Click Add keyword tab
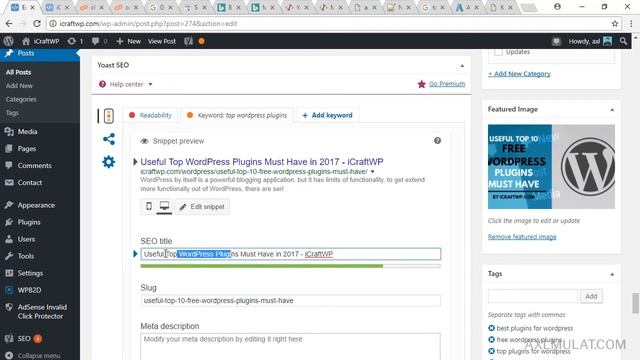 (x=327, y=115)
